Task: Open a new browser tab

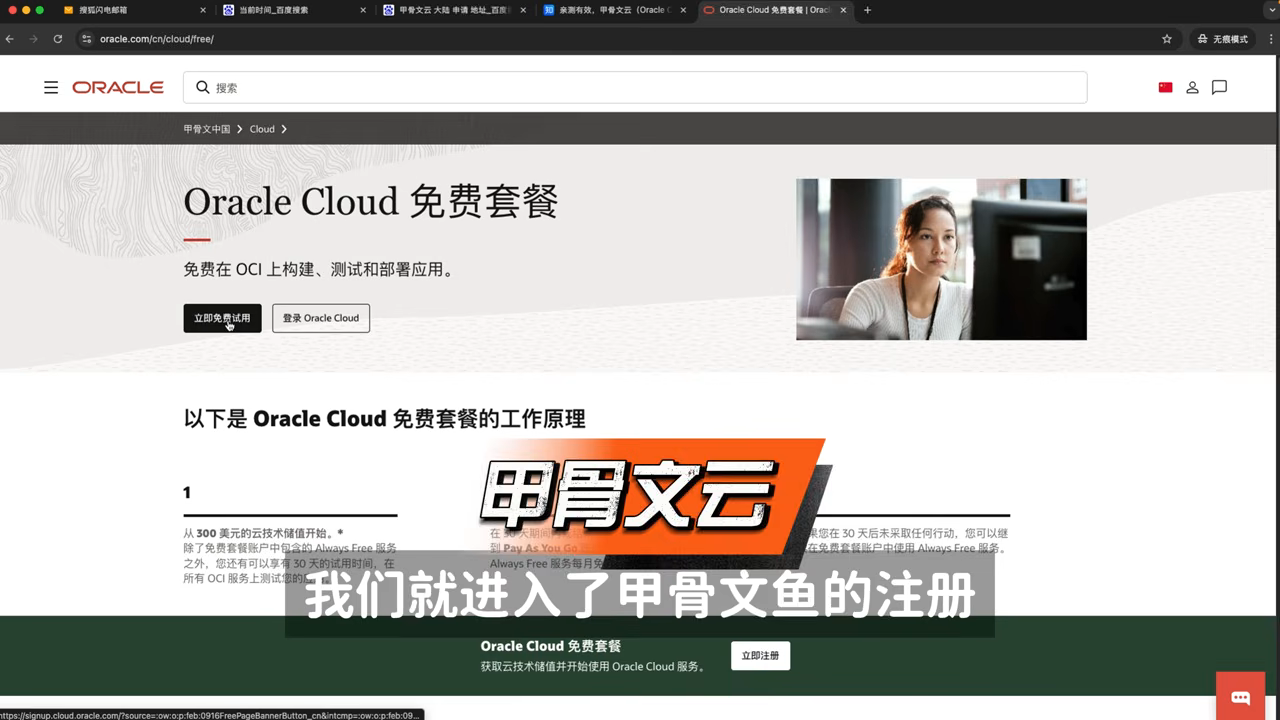Action: click(867, 10)
